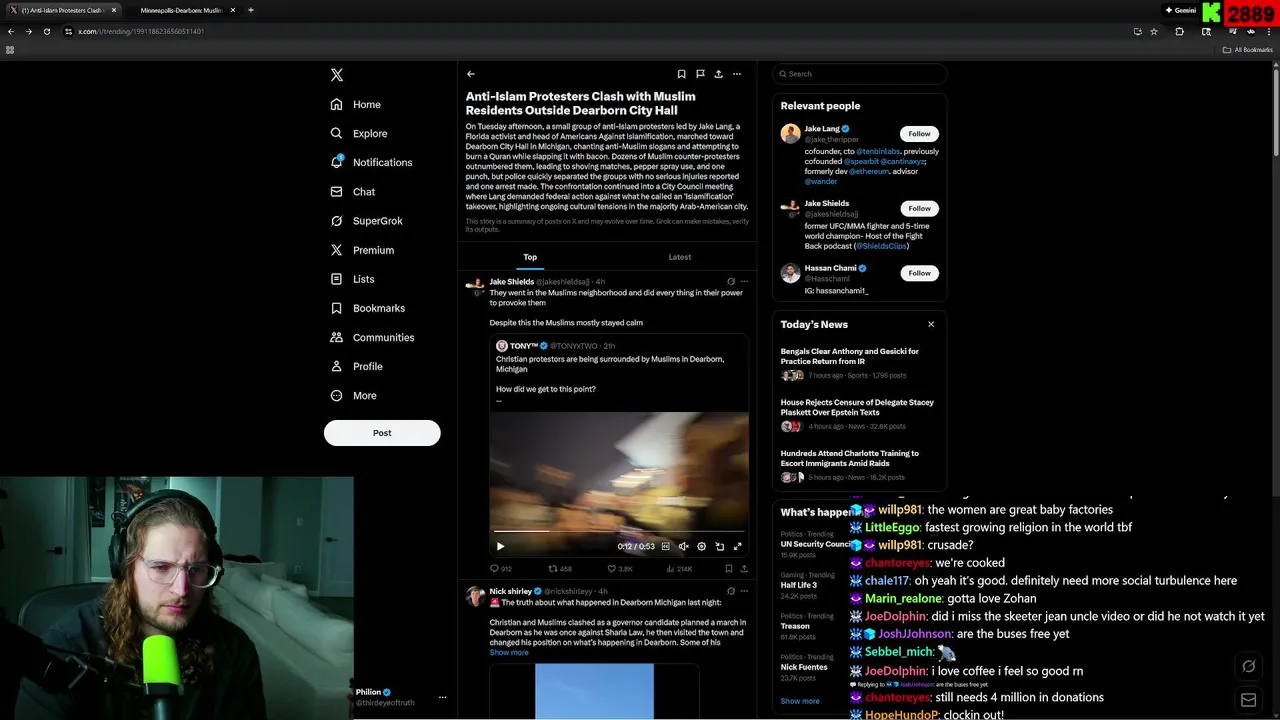Image resolution: width=1280 pixels, height=720 pixels.
Task: Open the story's more options menu
Action: (737, 74)
